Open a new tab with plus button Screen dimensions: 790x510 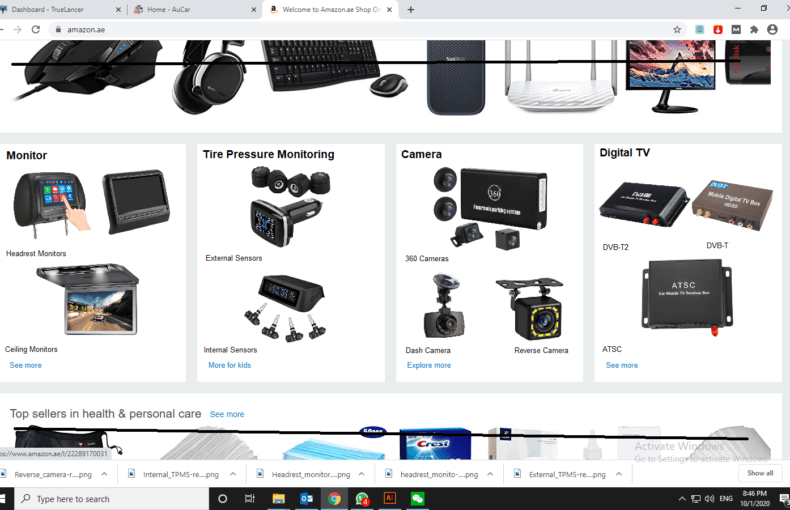pos(411,10)
